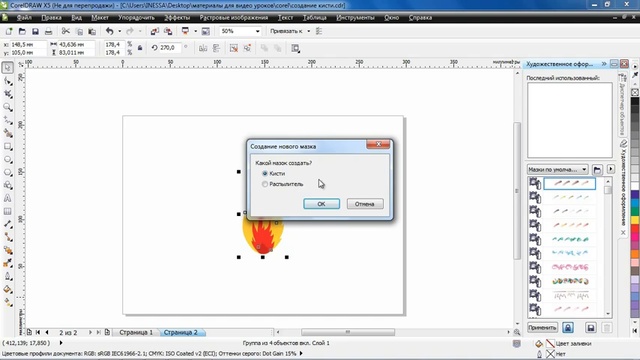Viewport: 640px width, 360px height.
Task: Select the Pick tool in toolbox
Action: pos(8,68)
